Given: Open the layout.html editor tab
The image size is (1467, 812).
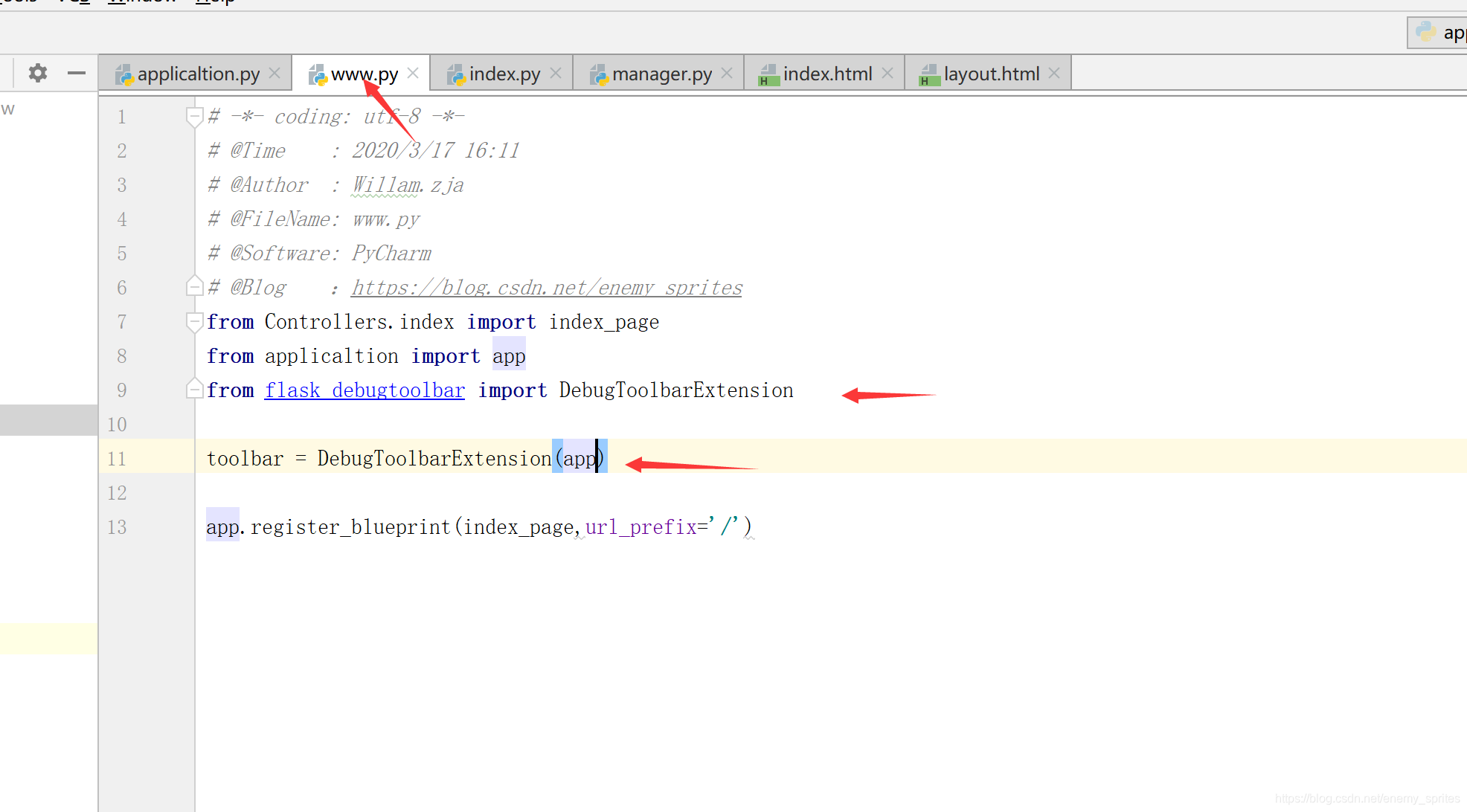Looking at the screenshot, I should (991, 74).
